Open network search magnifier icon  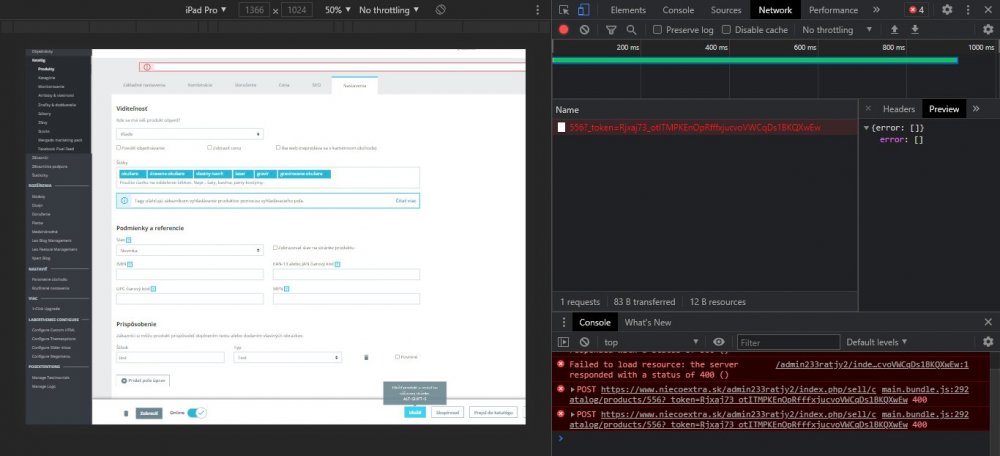(631, 29)
